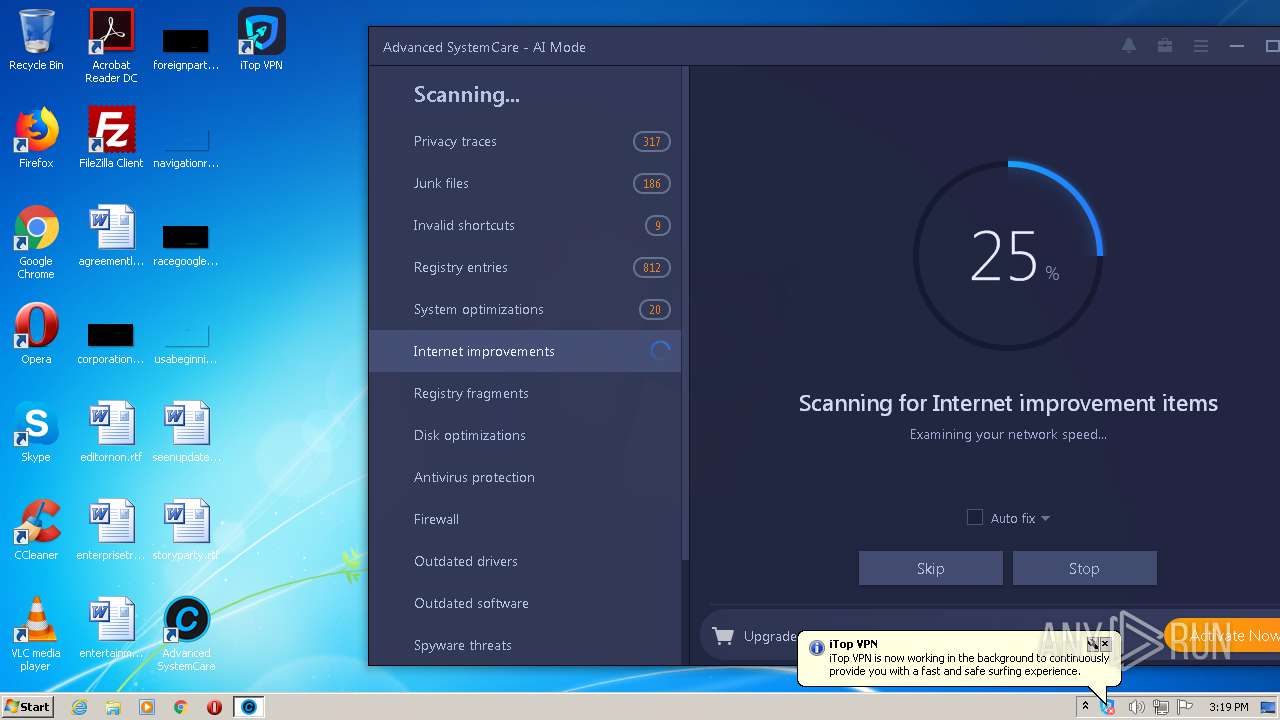Select Spyware threats scan item
The height and width of the screenshot is (720, 1280).
click(x=525, y=645)
